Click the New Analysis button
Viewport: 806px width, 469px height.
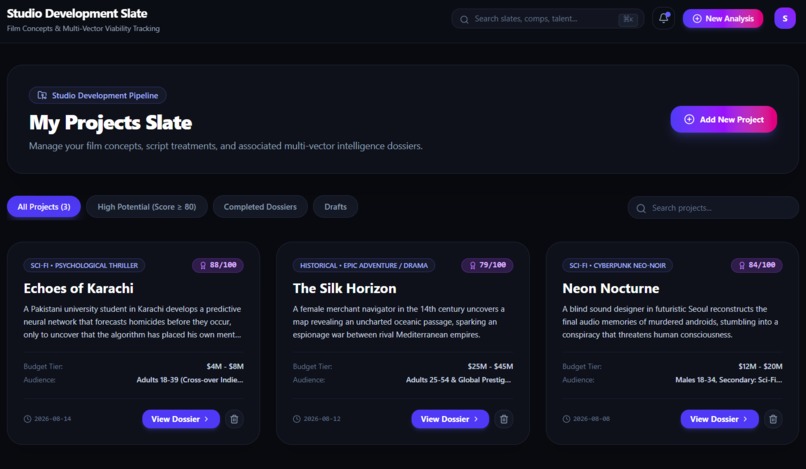(723, 19)
